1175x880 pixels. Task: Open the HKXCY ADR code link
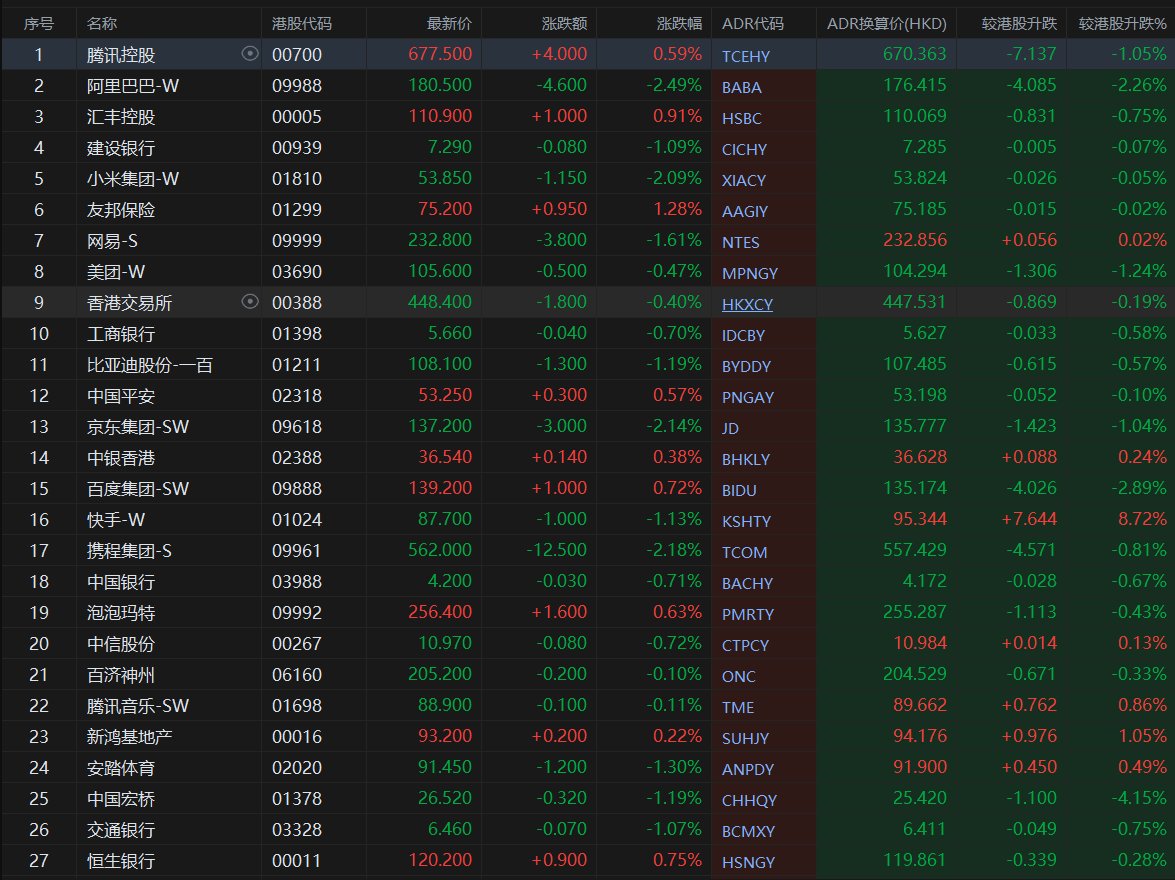[747, 304]
